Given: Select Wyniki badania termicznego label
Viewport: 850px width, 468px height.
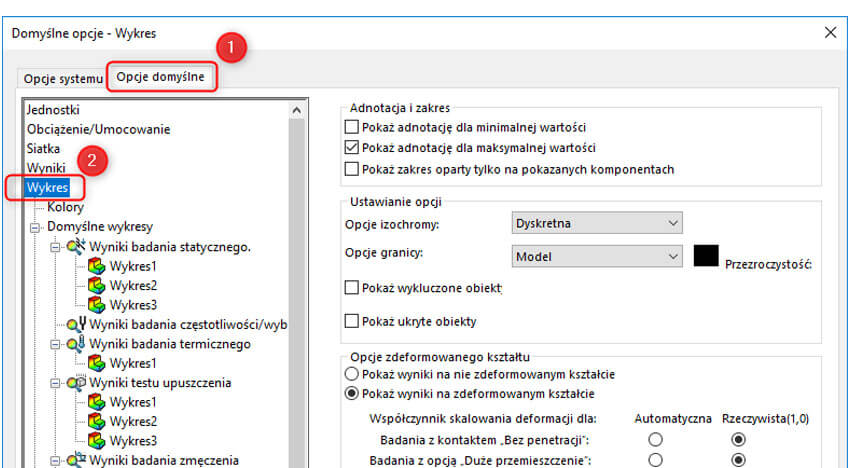Looking at the screenshot, I should tap(170, 344).
